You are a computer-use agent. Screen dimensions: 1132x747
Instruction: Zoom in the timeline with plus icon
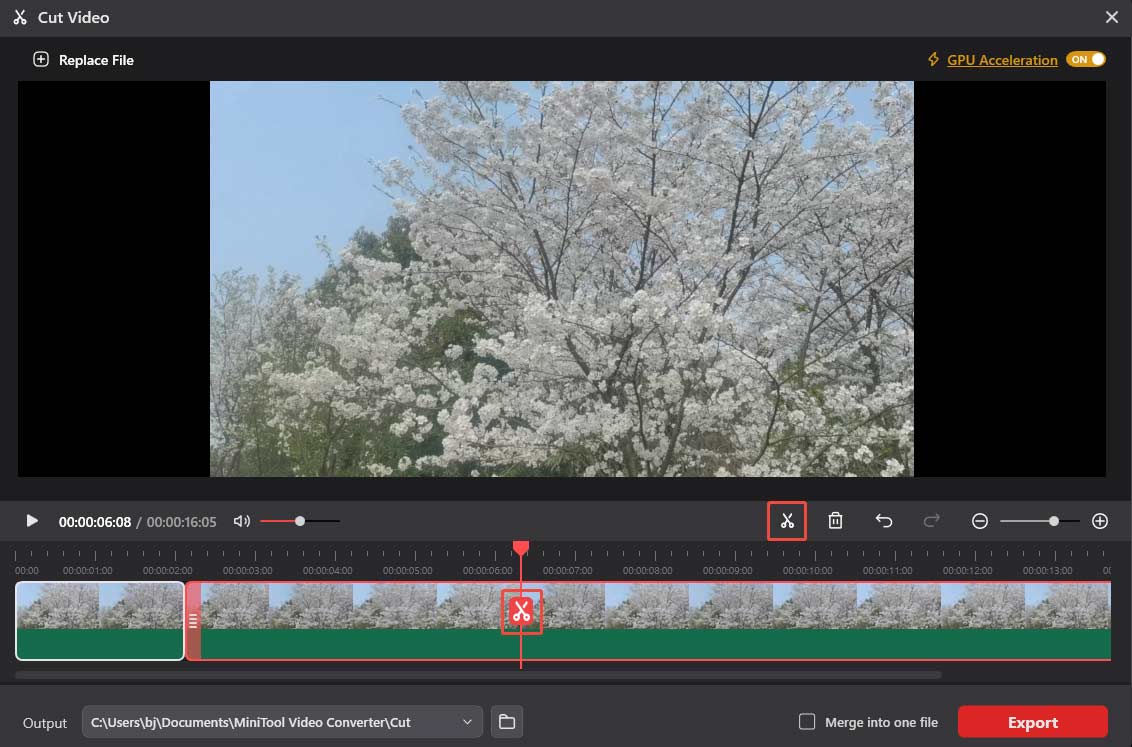[1100, 521]
